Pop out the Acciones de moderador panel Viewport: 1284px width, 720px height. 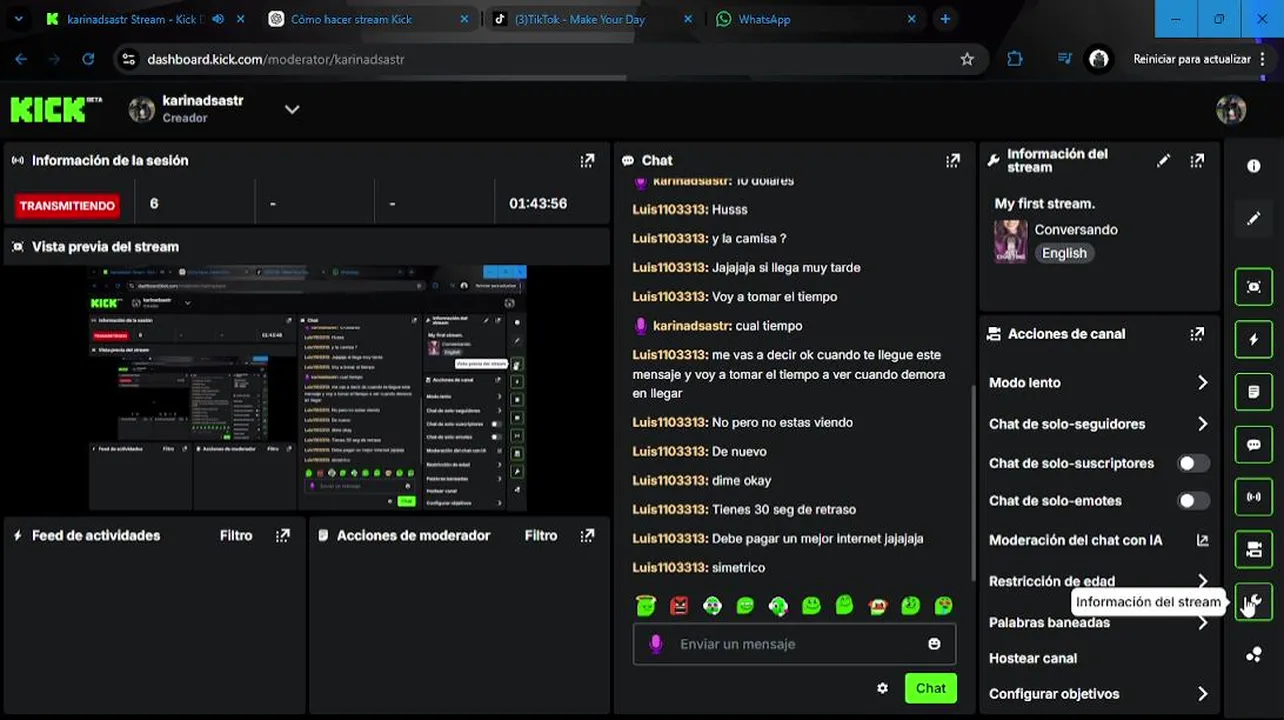[x=587, y=535]
